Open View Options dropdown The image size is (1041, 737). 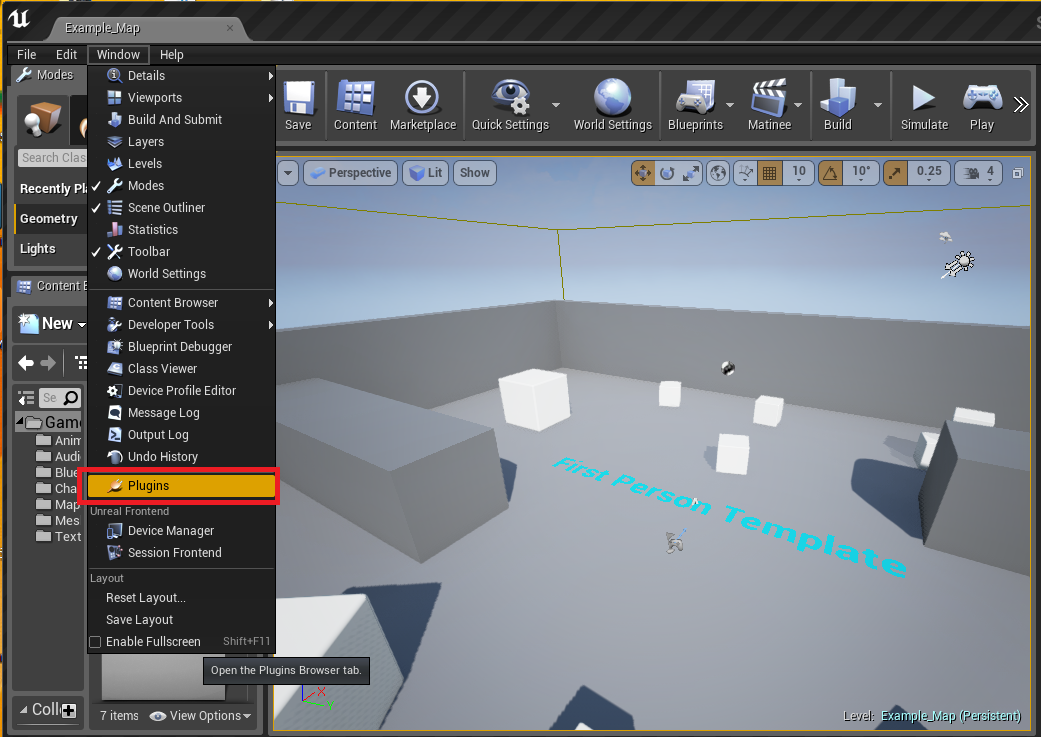[x=201, y=716]
